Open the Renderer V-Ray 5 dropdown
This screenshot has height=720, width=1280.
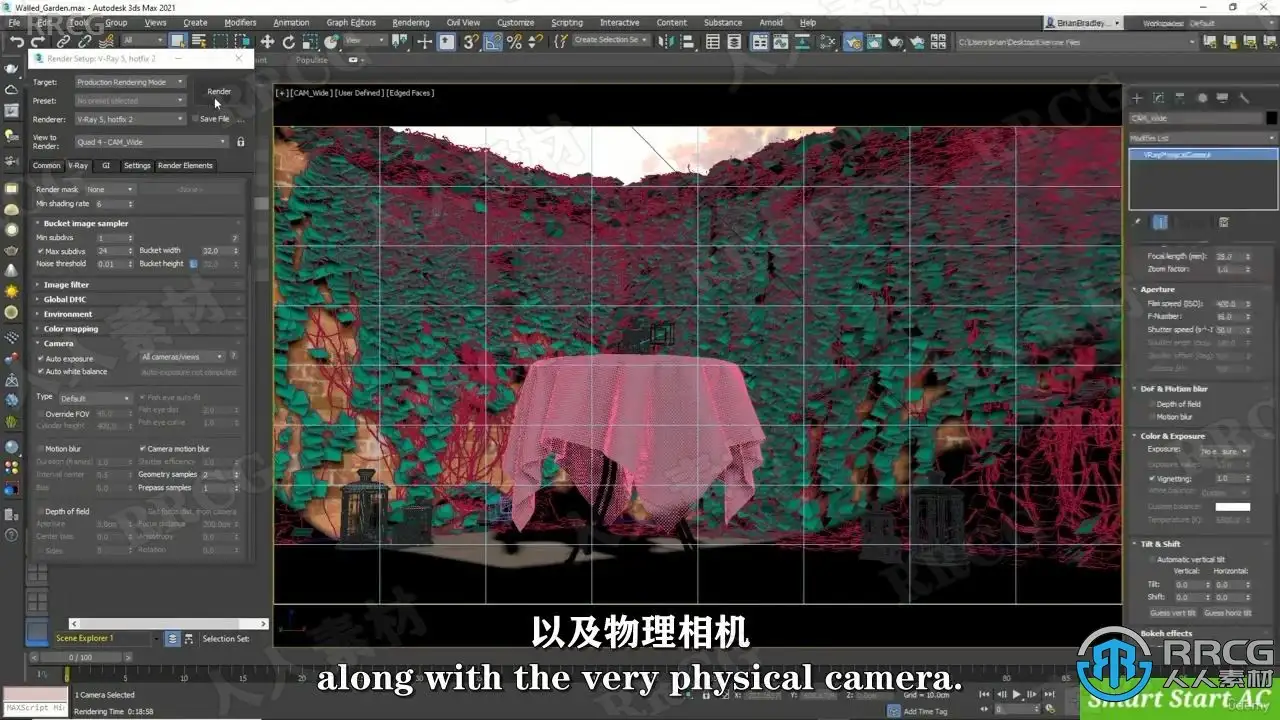tap(130, 119)
